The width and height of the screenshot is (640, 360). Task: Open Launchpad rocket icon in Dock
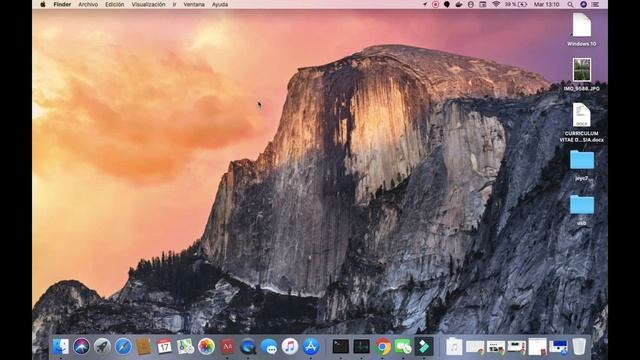point(102,347)
